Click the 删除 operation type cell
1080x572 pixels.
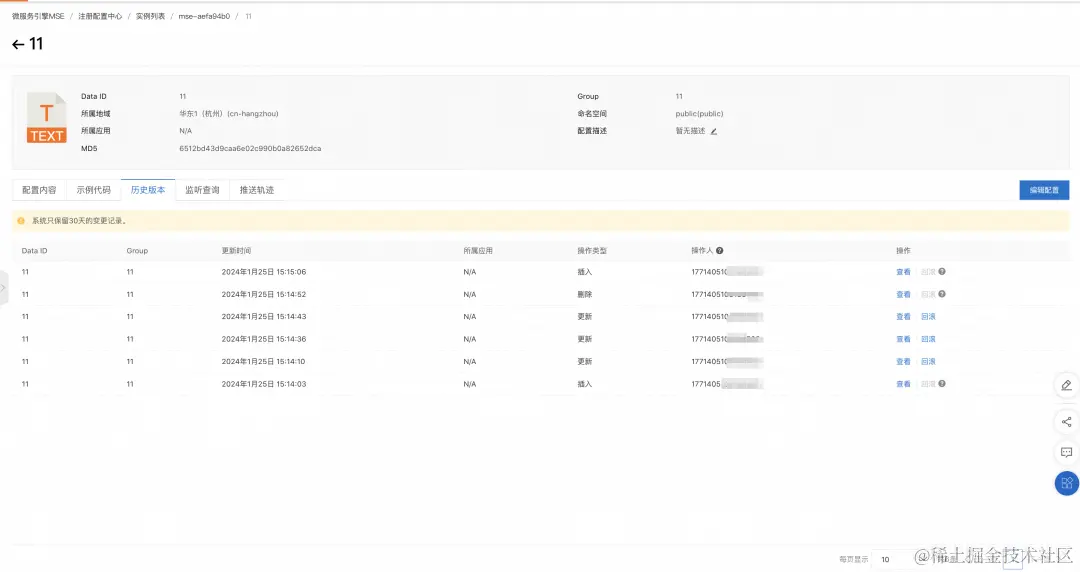click(585, 295)
